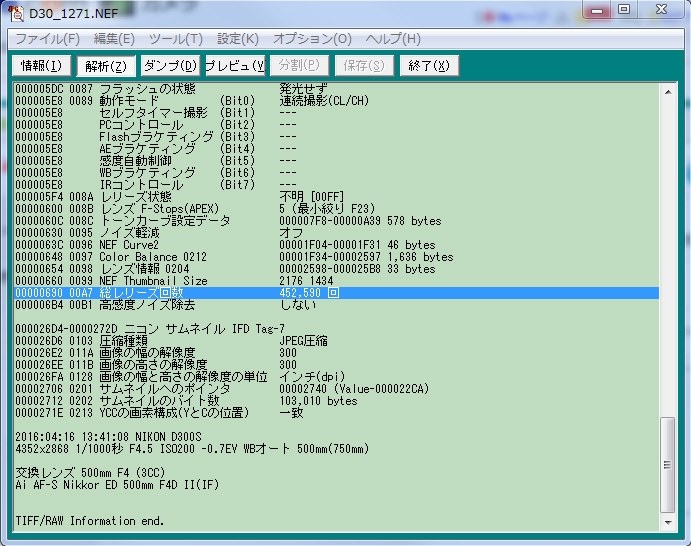Viewport: 691px width, 546px height.
Task: Click the 情報(I) button
Action: (41, 66)
